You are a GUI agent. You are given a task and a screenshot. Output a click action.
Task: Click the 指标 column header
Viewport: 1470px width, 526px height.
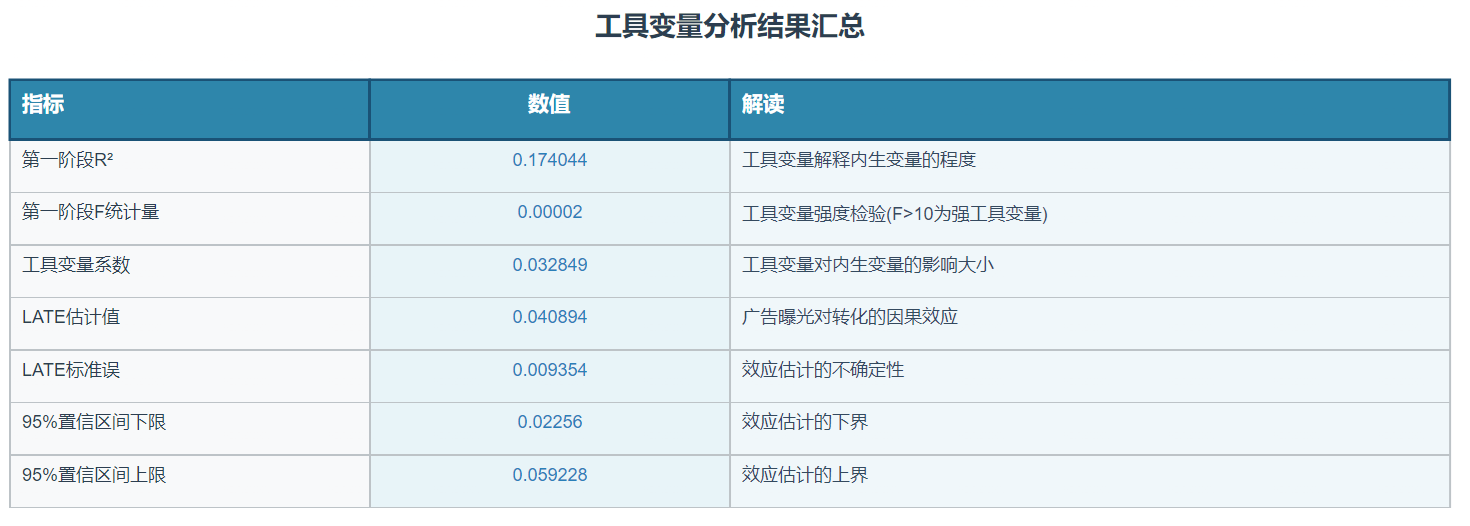pos(43,105)
